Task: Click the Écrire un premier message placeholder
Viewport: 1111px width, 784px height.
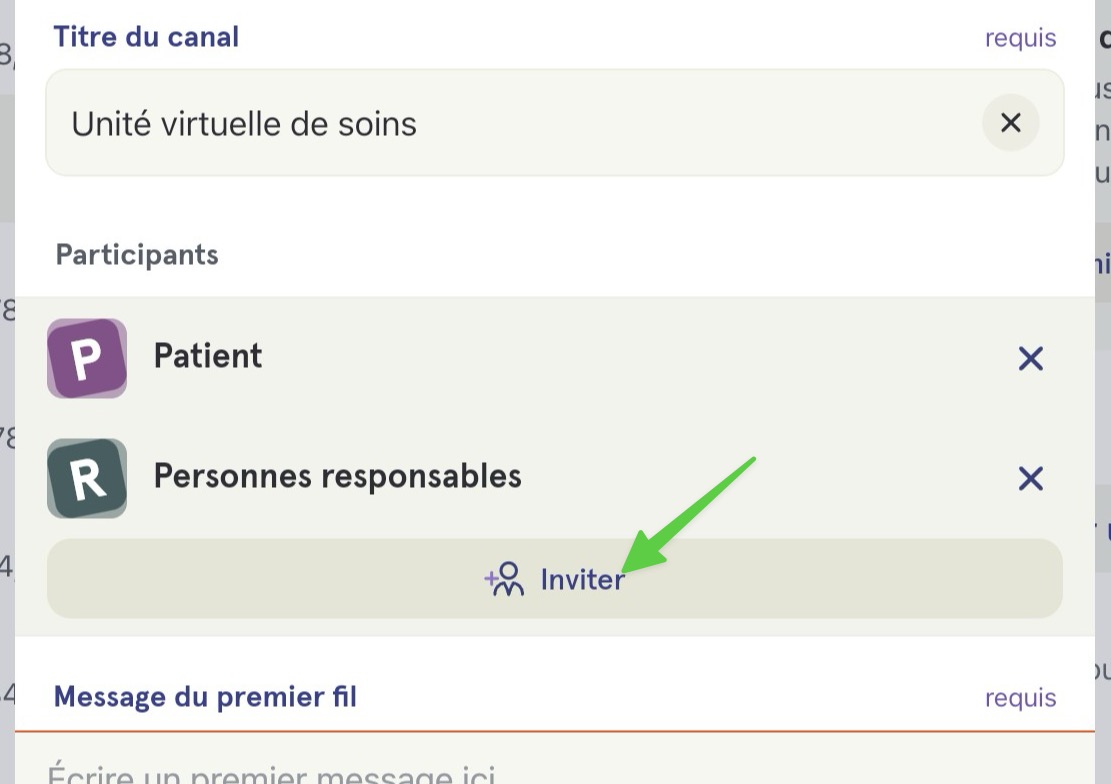Action: 271,772
